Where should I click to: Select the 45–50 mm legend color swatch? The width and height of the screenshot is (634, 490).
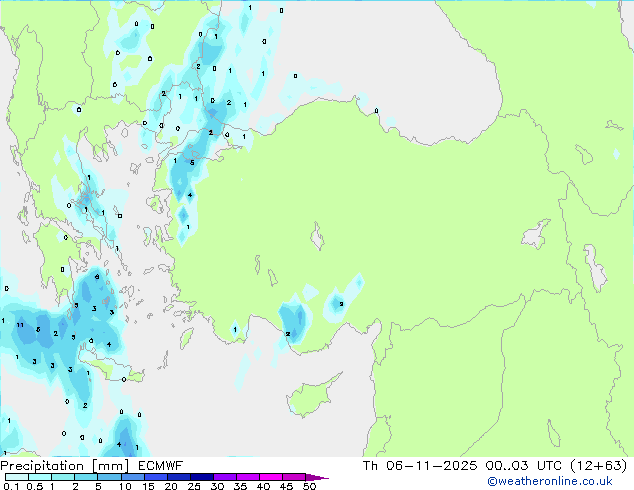(294, 477)
